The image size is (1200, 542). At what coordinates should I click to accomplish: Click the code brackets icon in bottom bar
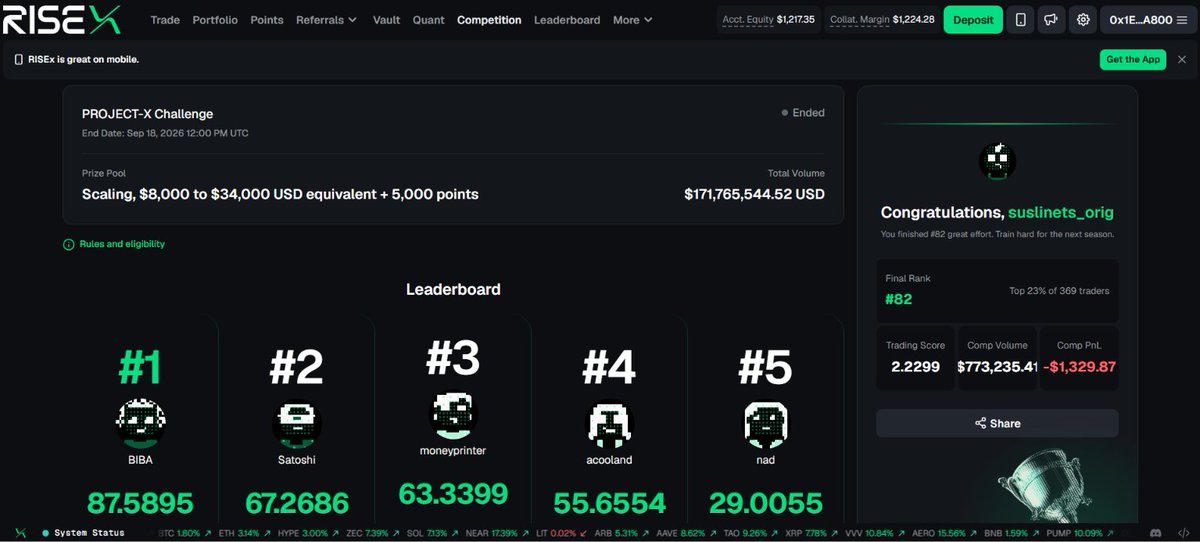click(1183, 533)
